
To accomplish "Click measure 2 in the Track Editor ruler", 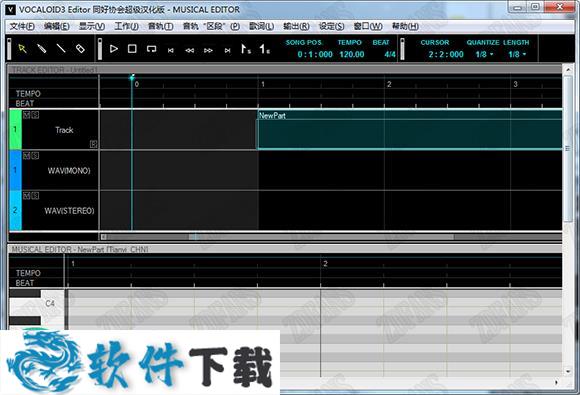I will [x=389, y=84].
